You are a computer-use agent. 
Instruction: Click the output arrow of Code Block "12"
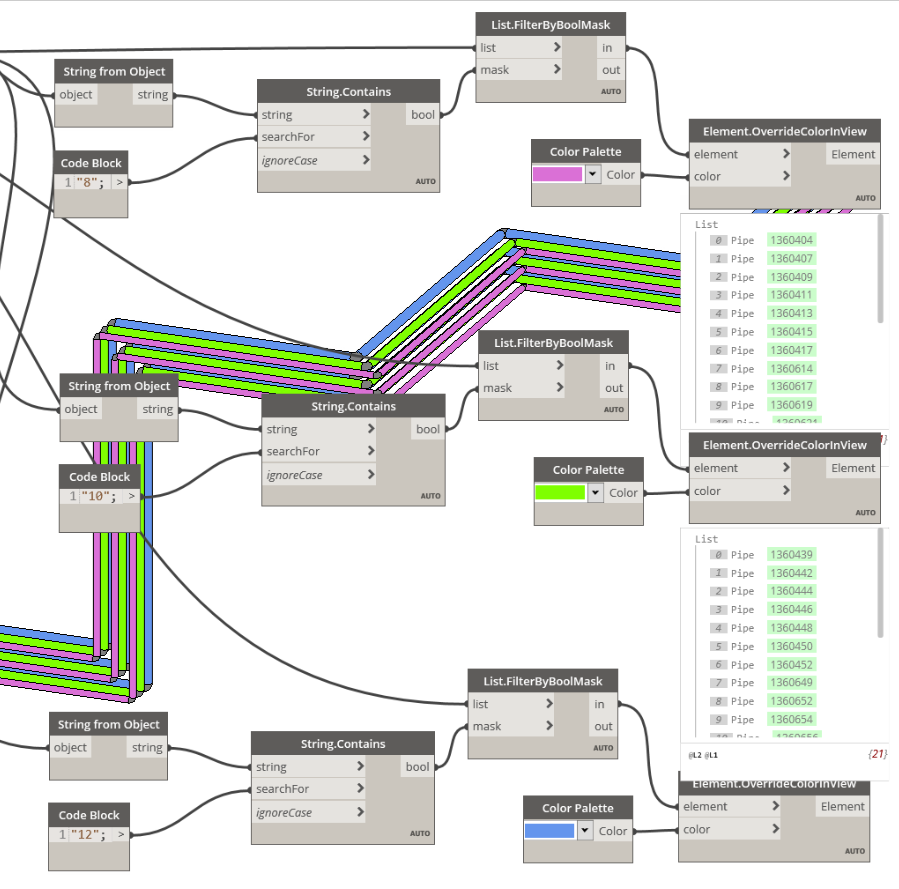(x=121, y=834)
